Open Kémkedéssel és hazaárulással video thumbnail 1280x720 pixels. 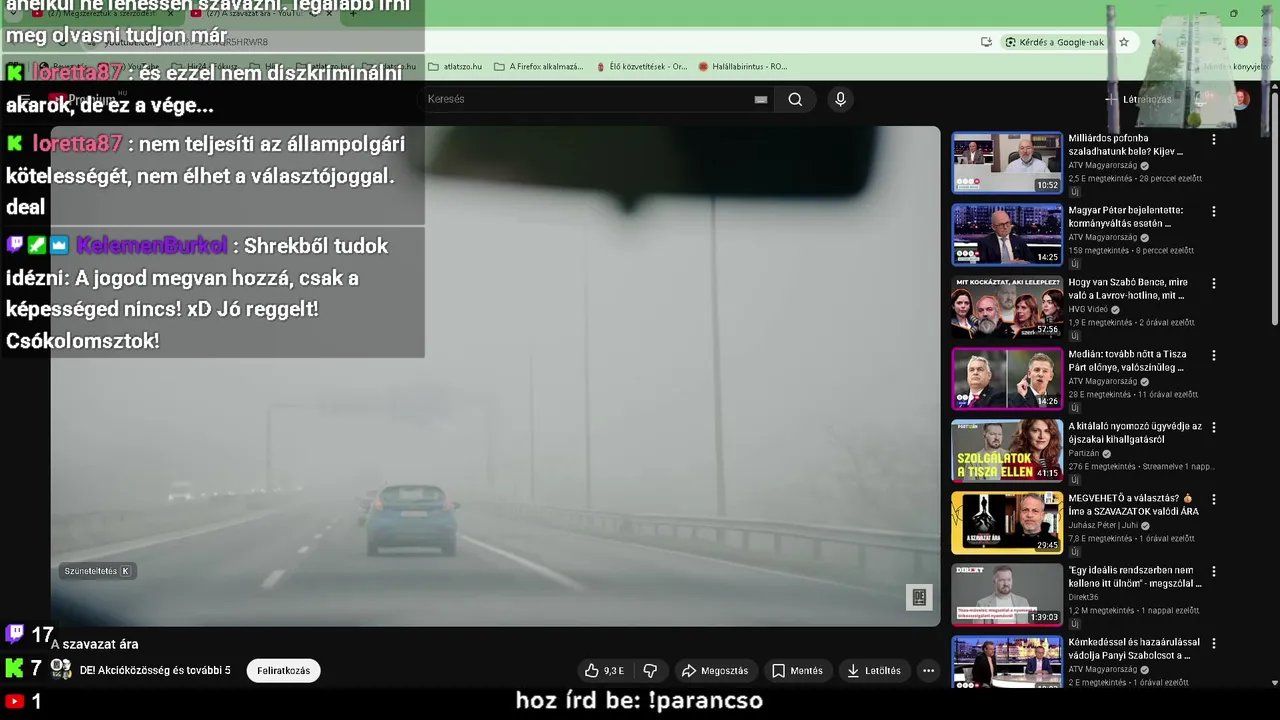(1007, 661)
